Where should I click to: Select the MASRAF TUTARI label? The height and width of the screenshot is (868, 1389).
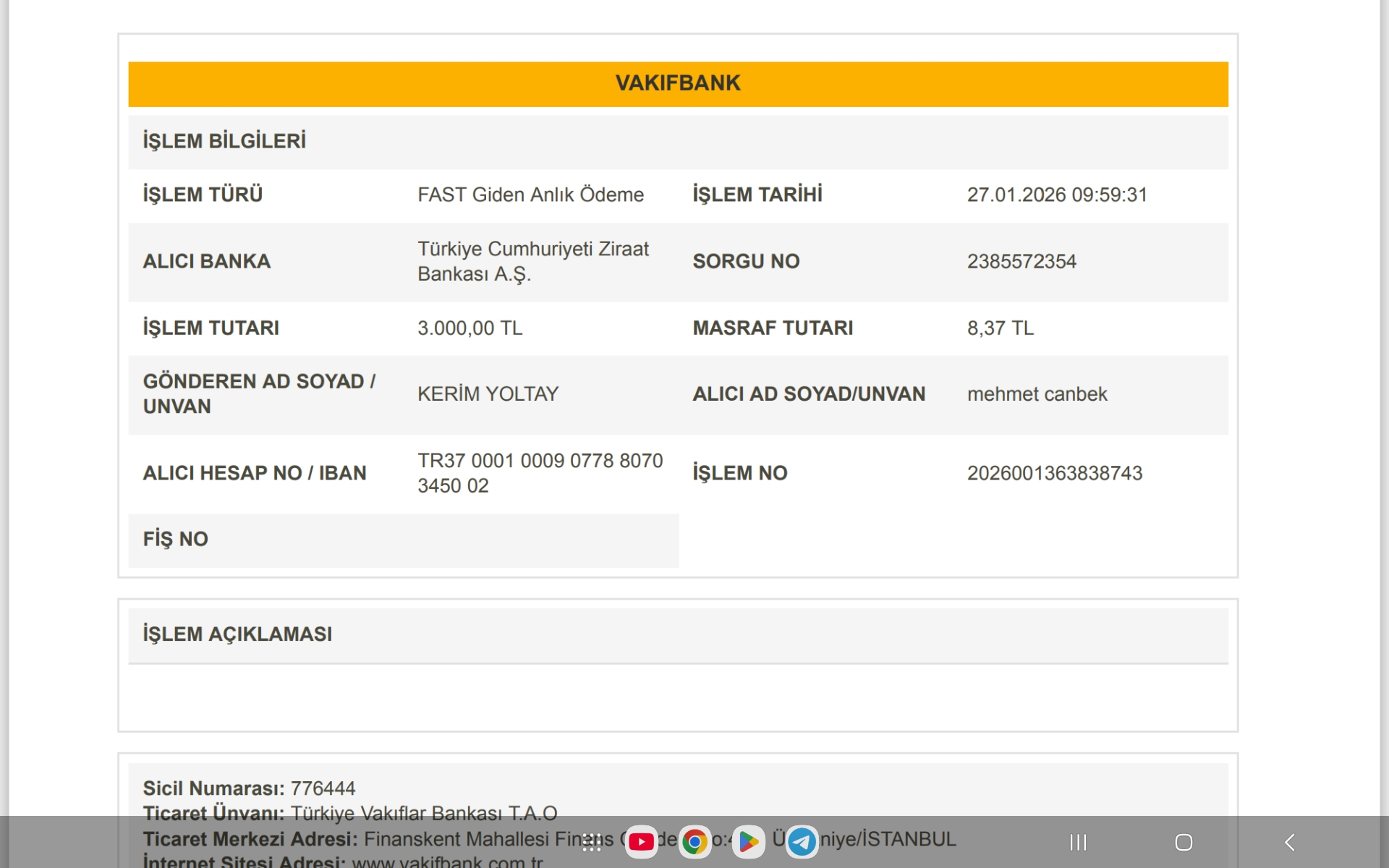pyautogui.click(x=773, y=328)
